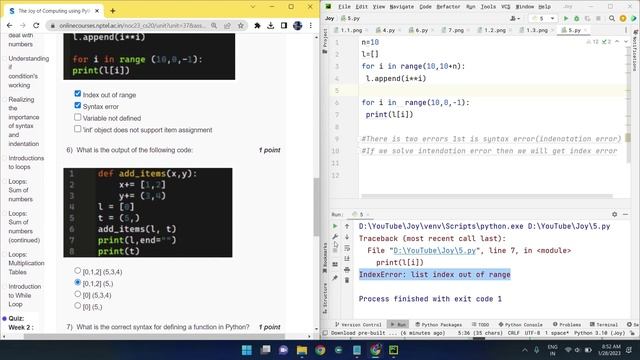Image resolution: width=640 pixels, height=360 pixels.
Task: Pin the Run tab
Action: [x=335, y=278]
